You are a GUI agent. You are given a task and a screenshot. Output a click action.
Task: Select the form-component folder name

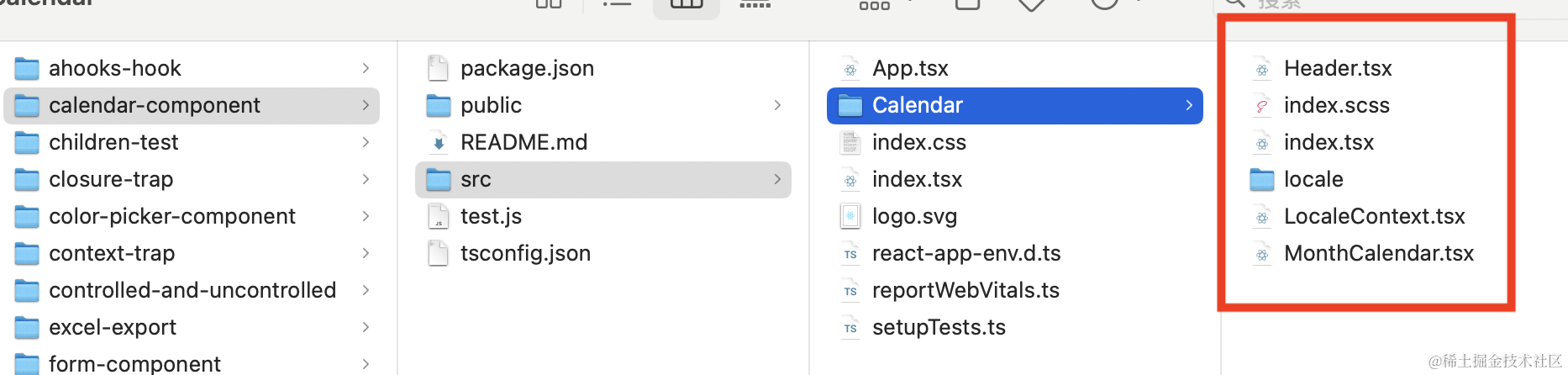click(x=134, y=364)
